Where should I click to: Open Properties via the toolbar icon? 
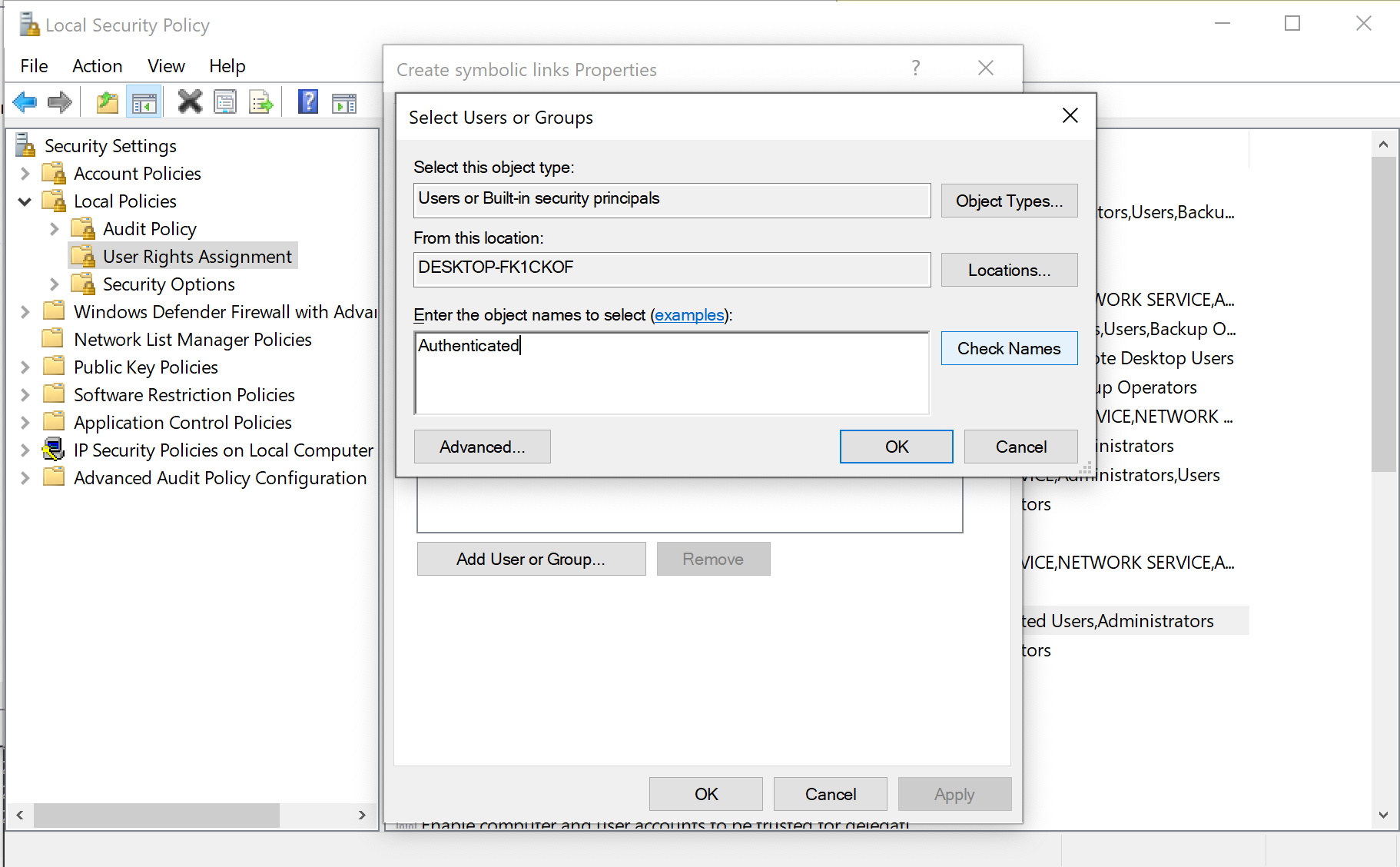coord(225,101)
